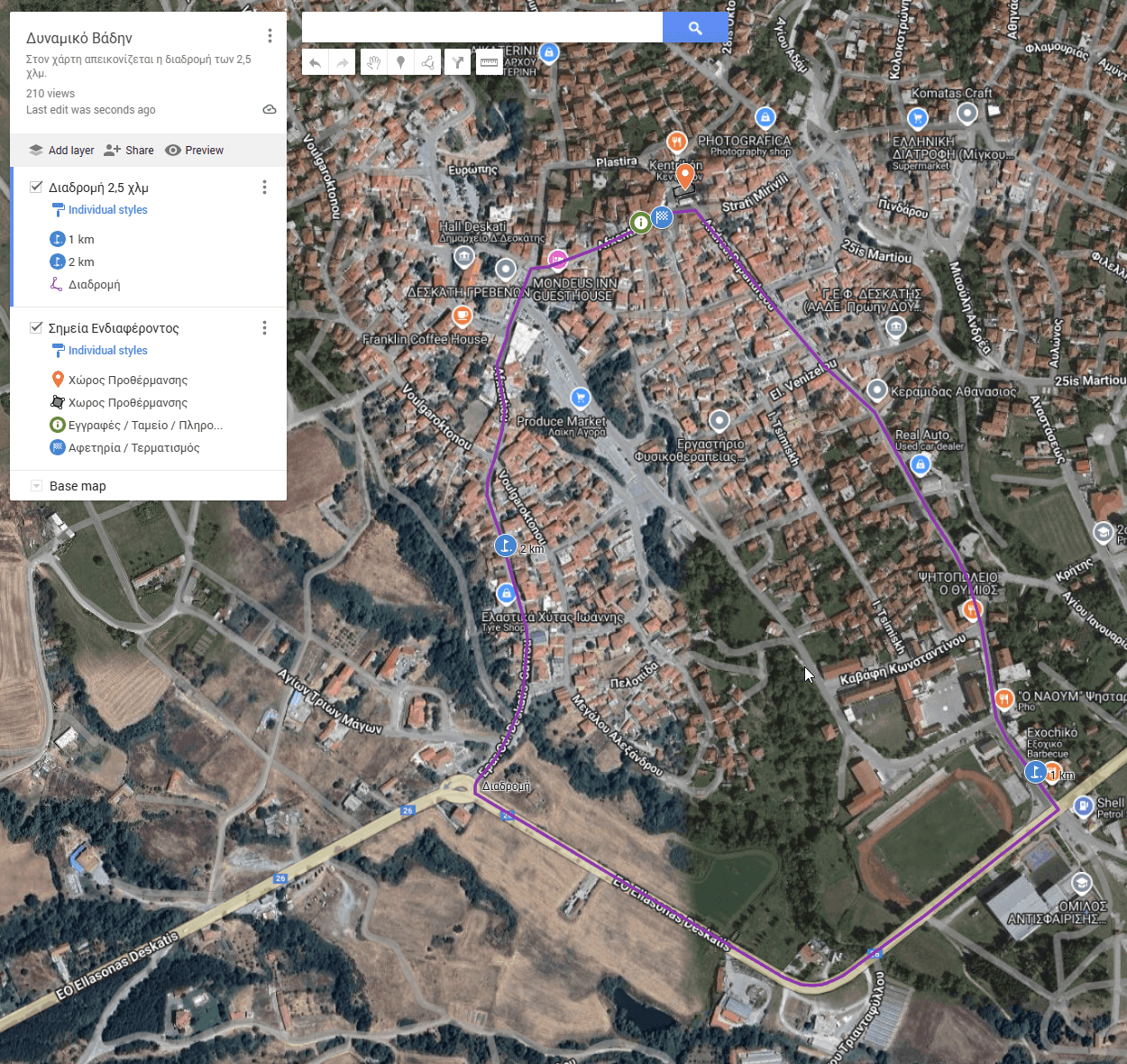This screenshot has width=1127, height=1064.
Task: Click the Share button
Action: 129,151
